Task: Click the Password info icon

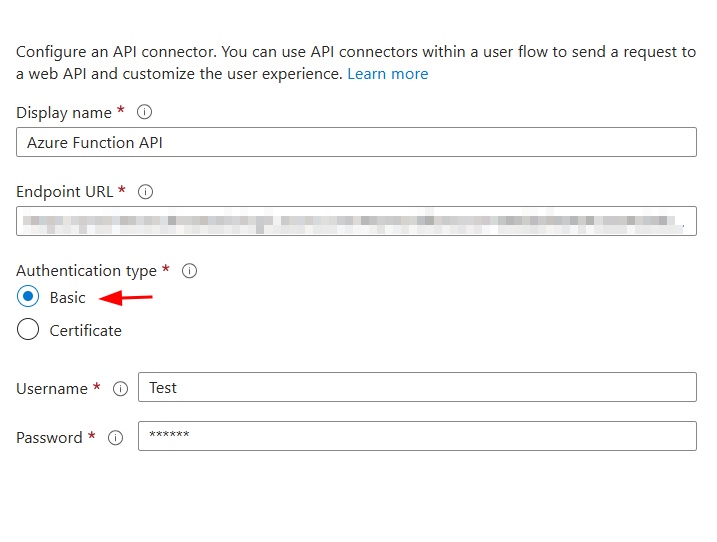Action: (x=115, y=438)
